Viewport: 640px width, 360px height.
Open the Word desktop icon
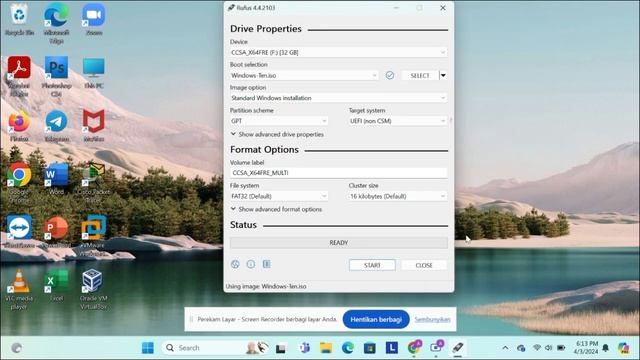point(56,178)
